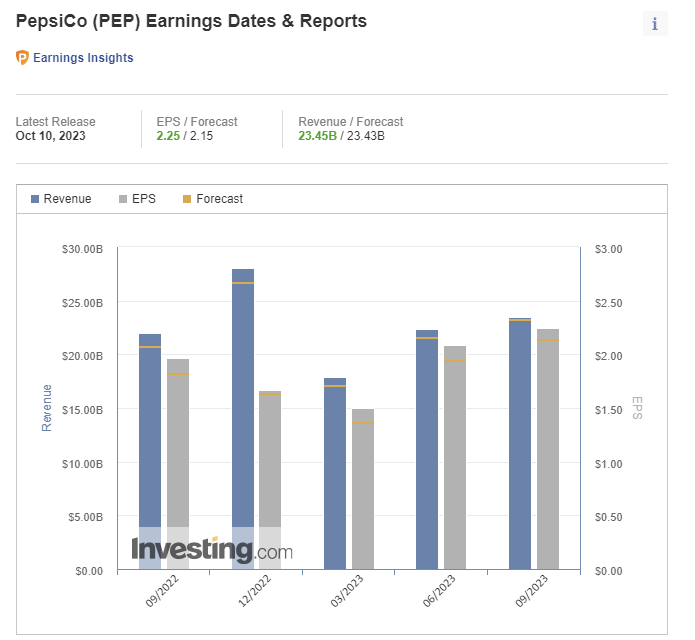Select the 09/2022 blue revenue bar
The height and width of the screenshot is (640, 695).
coord(150,451)
